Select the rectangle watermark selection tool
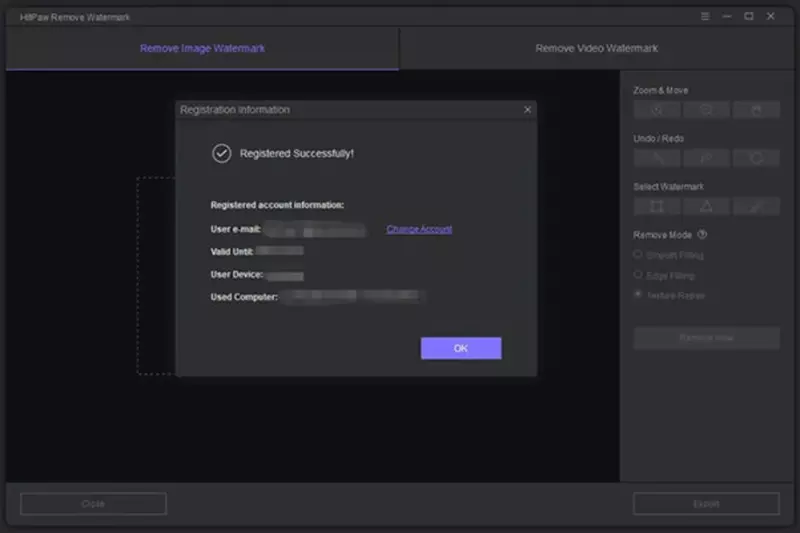 click(657, 207)
